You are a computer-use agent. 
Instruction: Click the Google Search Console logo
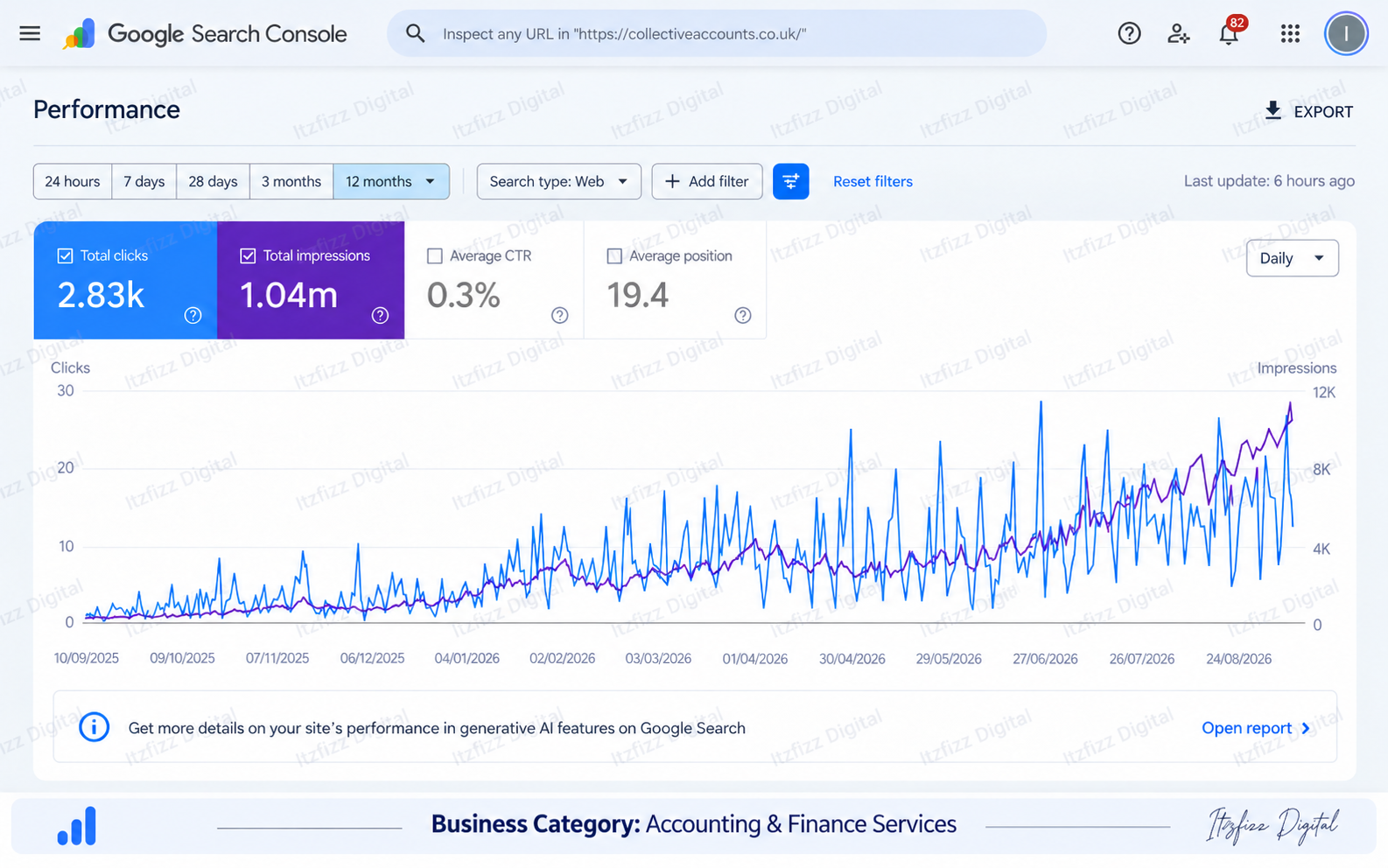point(205,34)
